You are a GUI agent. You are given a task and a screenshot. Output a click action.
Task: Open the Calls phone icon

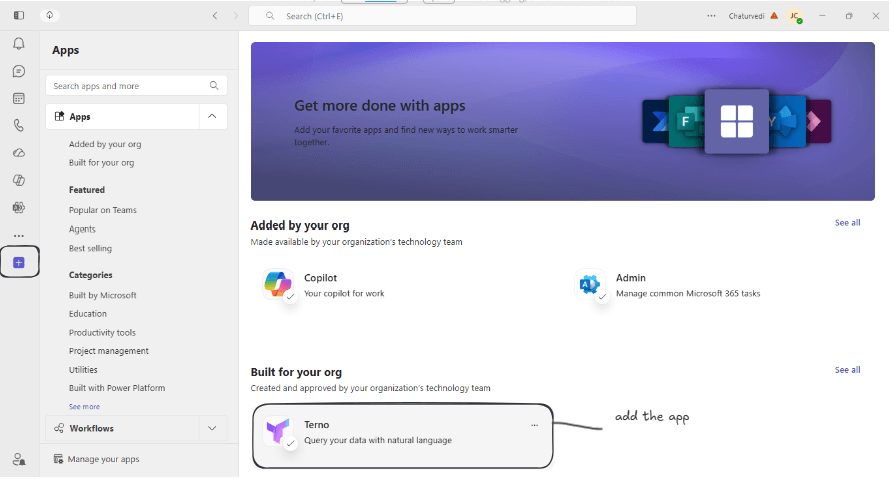click(19, 125)
